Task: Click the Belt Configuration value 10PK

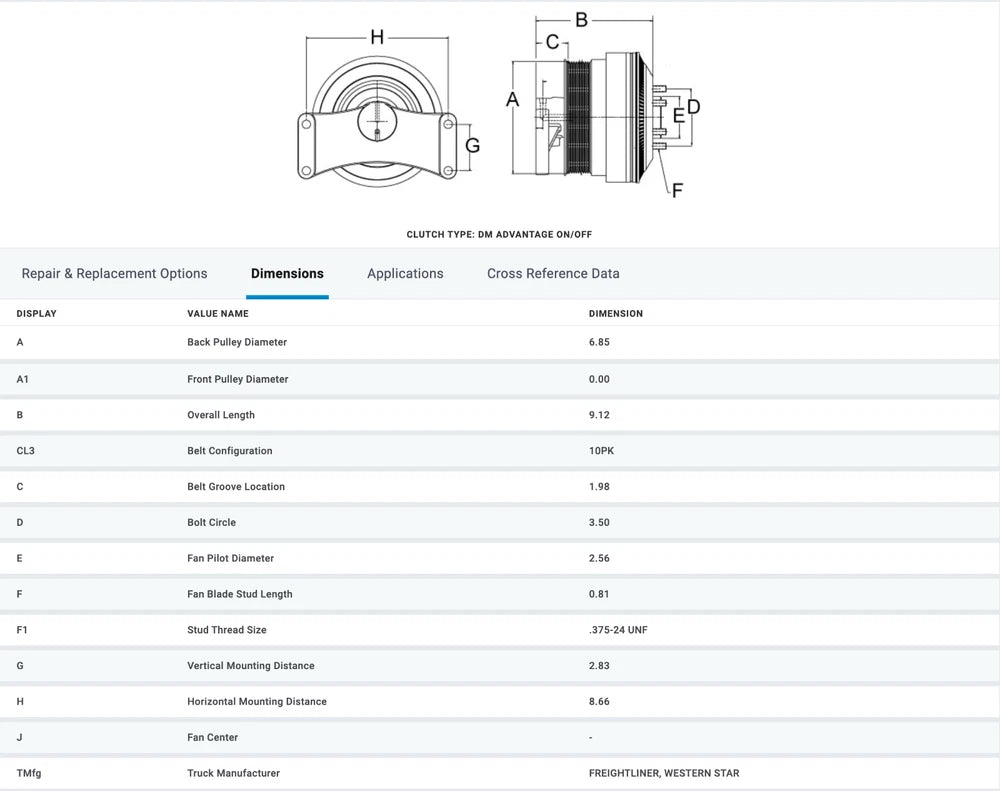Action: point(601,451)
